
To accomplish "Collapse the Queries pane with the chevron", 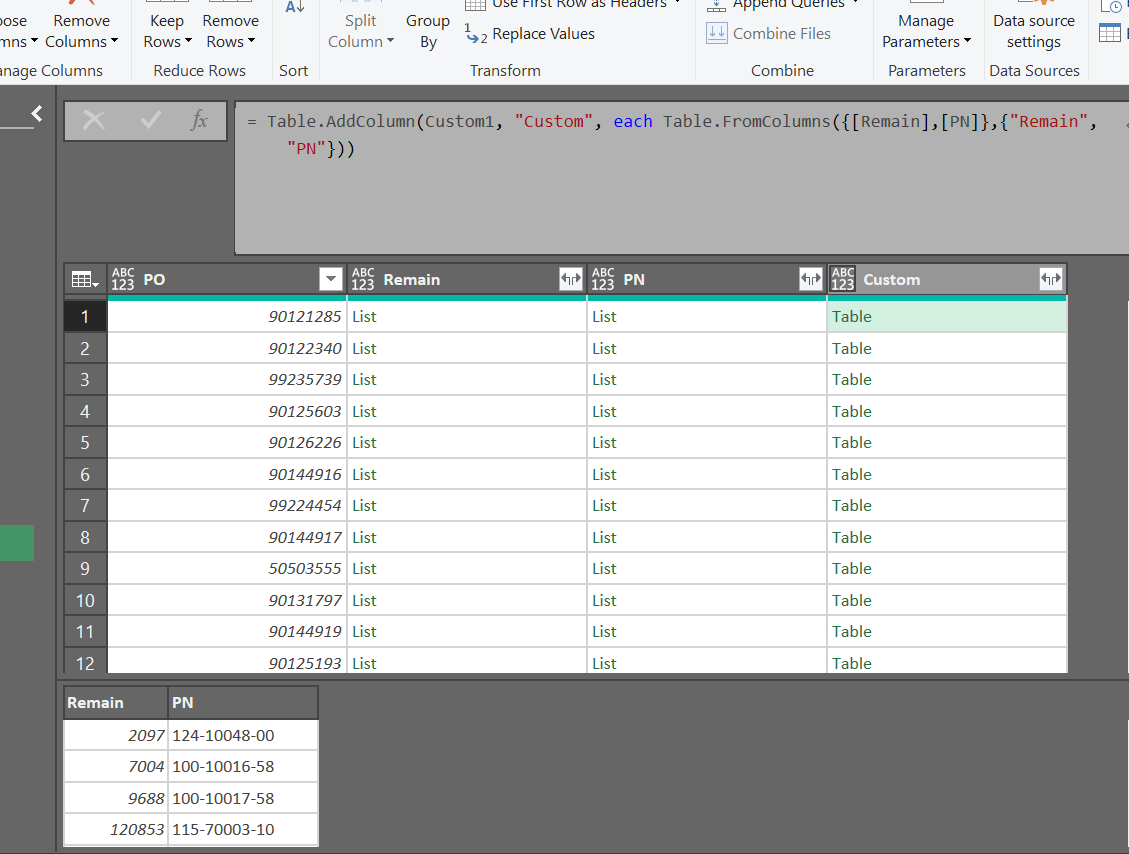I will coord(37,113).
